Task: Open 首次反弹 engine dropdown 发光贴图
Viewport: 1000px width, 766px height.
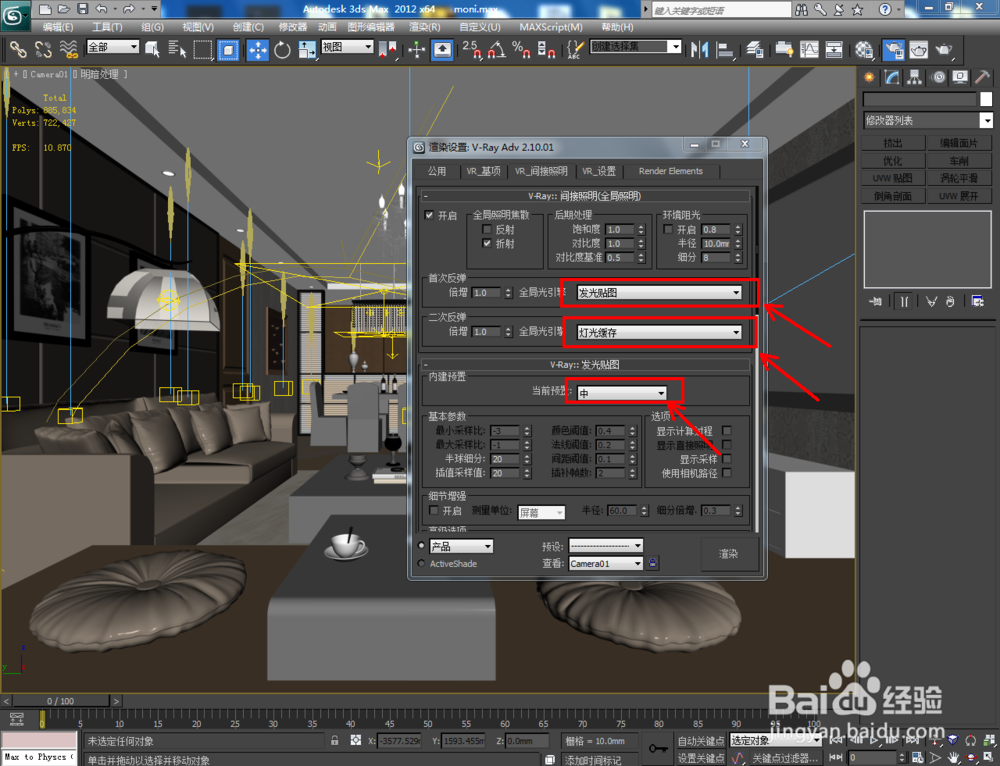Action: pyautogui.click(x=659, y=293)
